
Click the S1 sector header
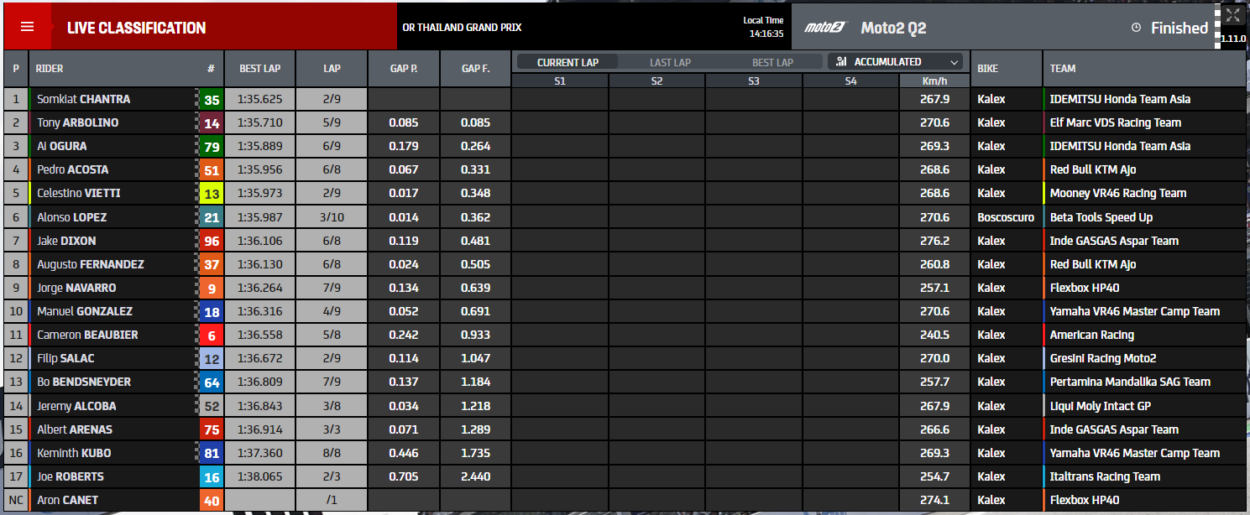(x=560, y=81)
